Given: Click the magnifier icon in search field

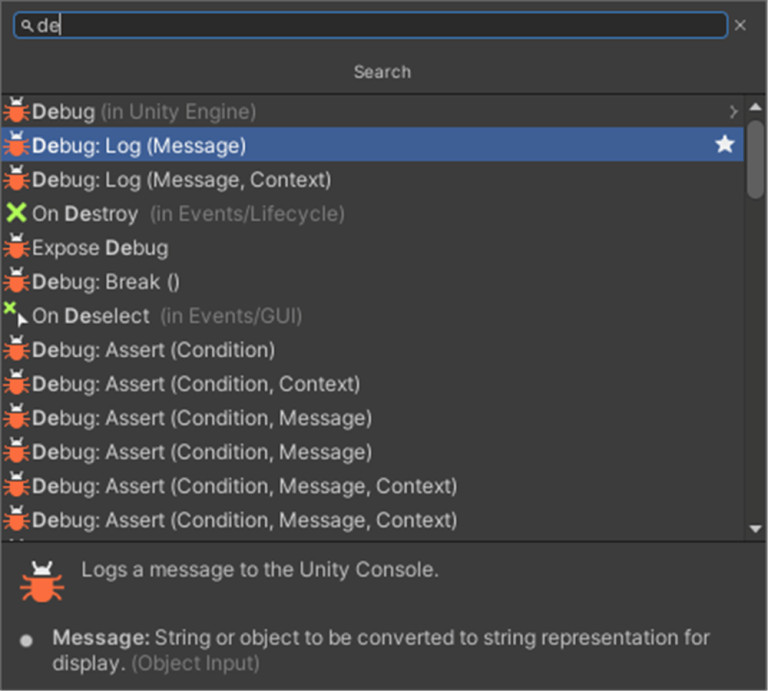Looking at the screenshot, I should 27,26.
